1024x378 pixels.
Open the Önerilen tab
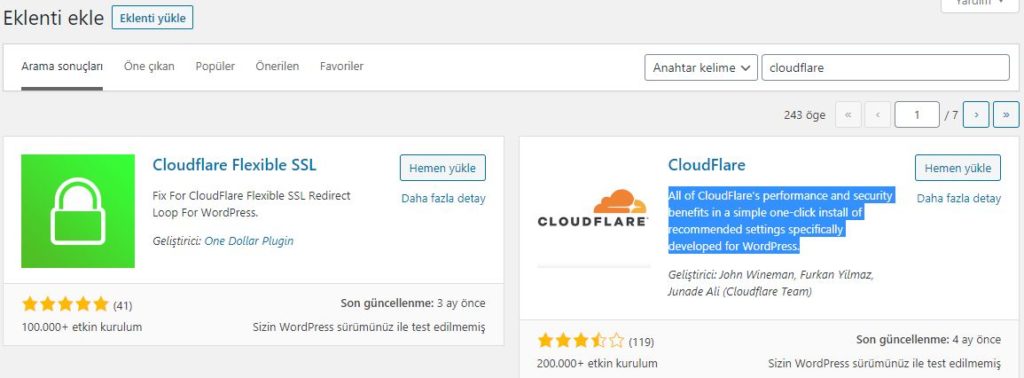point(277,67)
